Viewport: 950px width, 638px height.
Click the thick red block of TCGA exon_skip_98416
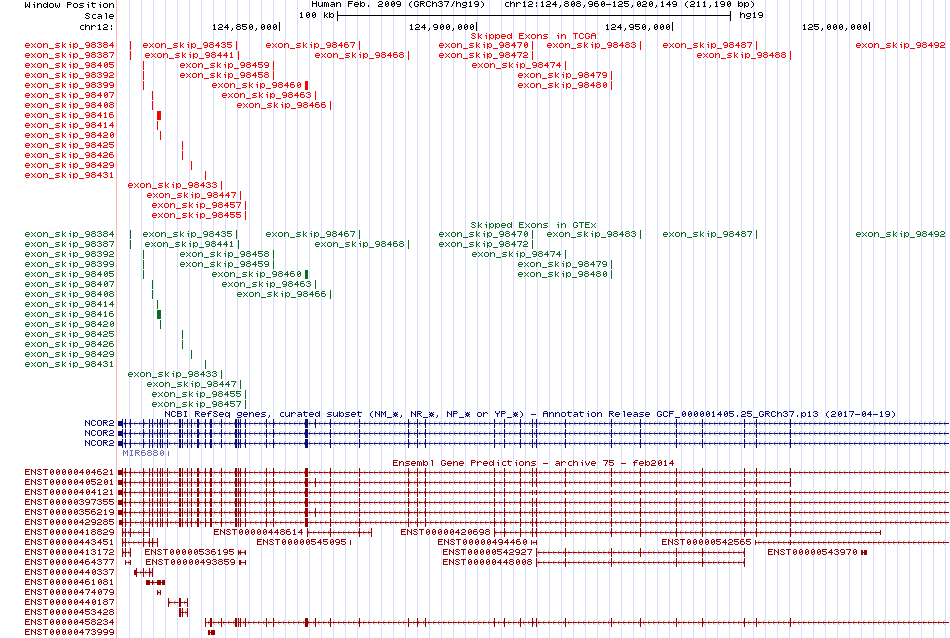click(159, 115)
